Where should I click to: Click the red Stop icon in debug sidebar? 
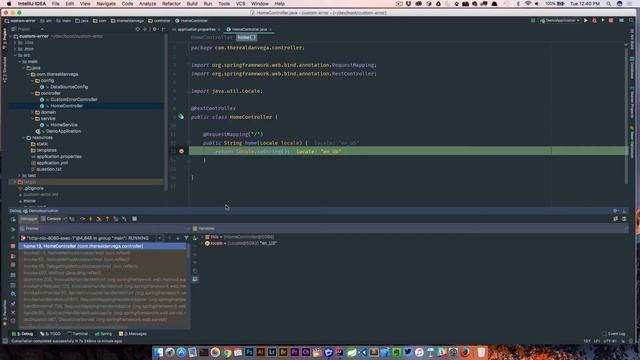13,246
